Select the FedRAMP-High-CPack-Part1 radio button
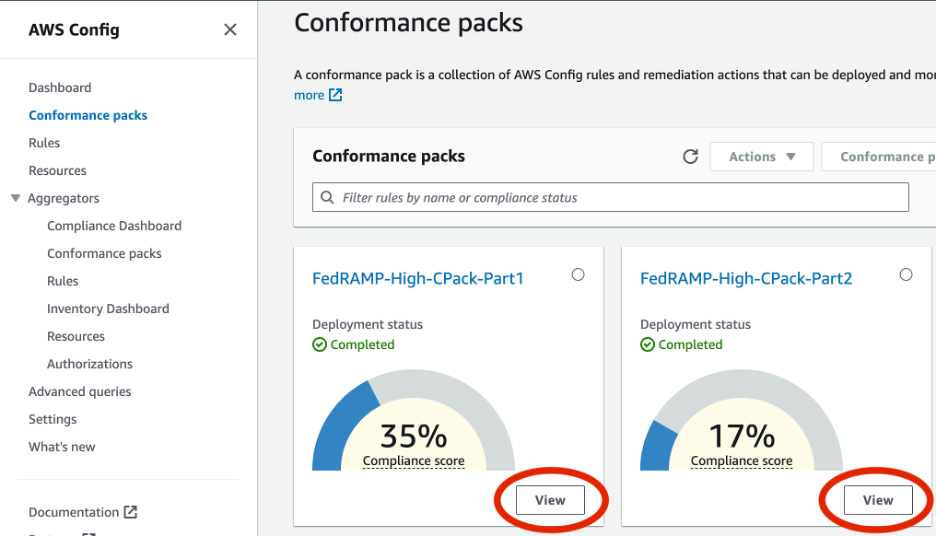Screen dimensions: 936x536 pyautogui.click(x=578, y=275)
